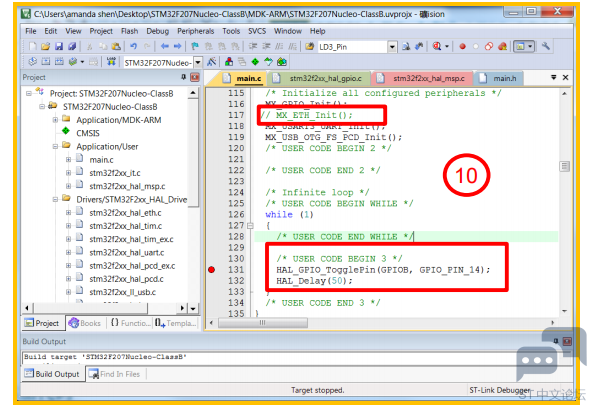Indent the selected lines icon
The image size is (595, 410).
(x=253, y=46)
